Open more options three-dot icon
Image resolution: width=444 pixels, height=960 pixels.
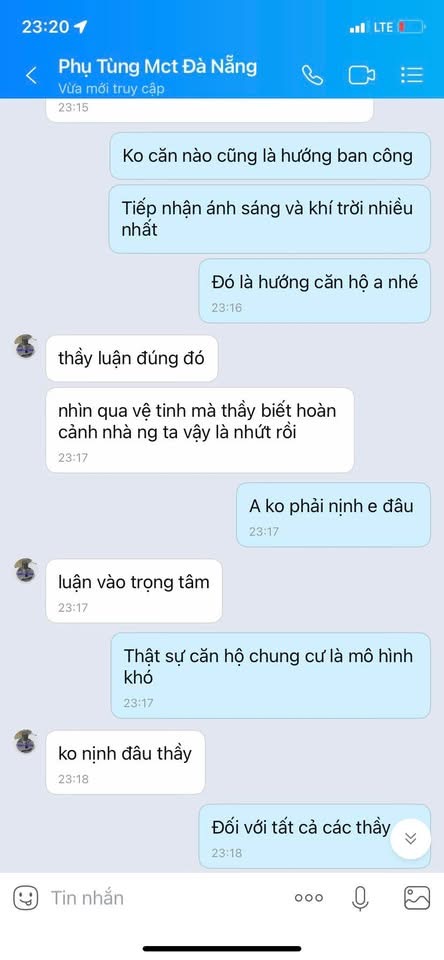point(309,898)
